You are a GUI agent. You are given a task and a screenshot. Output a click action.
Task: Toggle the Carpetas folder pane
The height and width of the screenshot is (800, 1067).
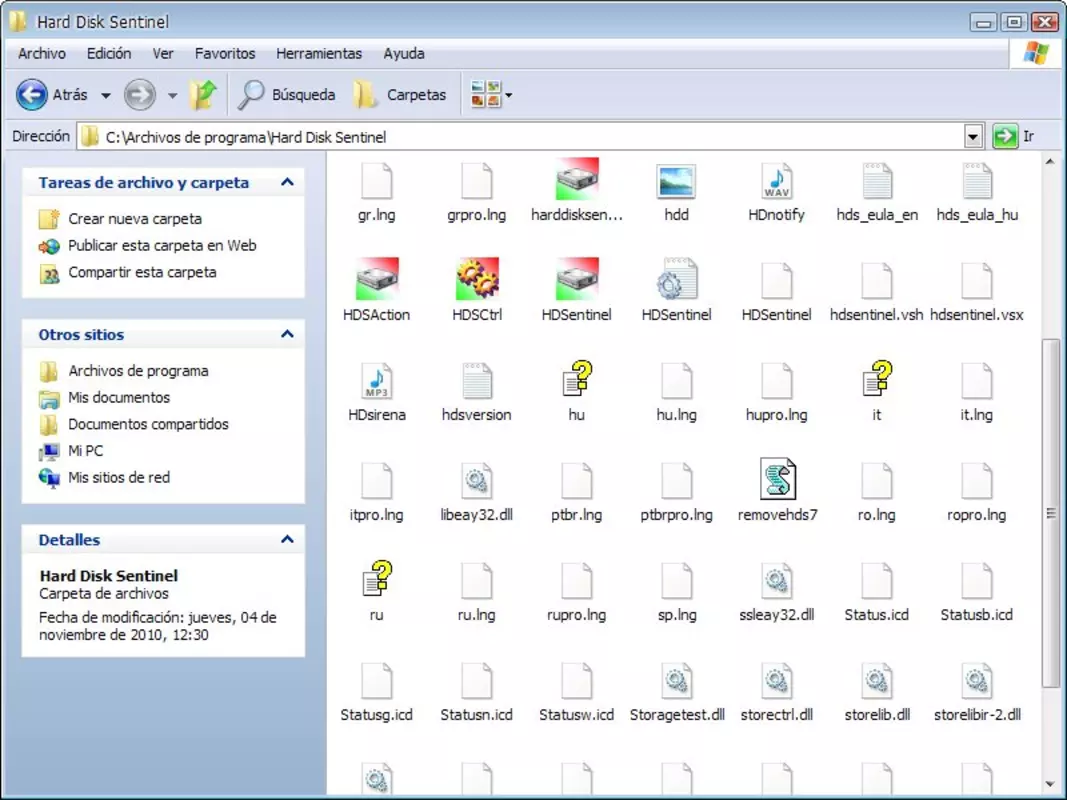click(400, 95)
